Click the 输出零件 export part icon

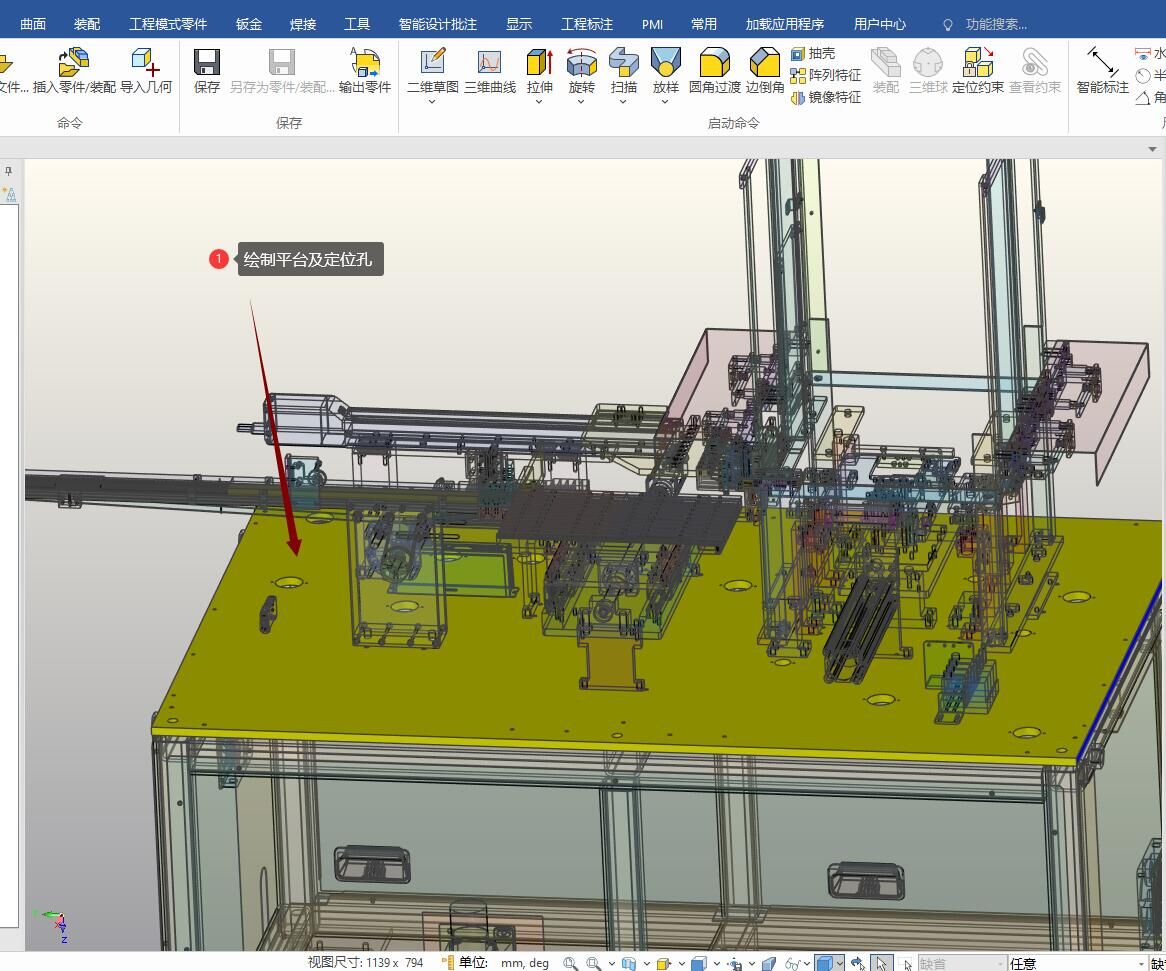[365, 64]
